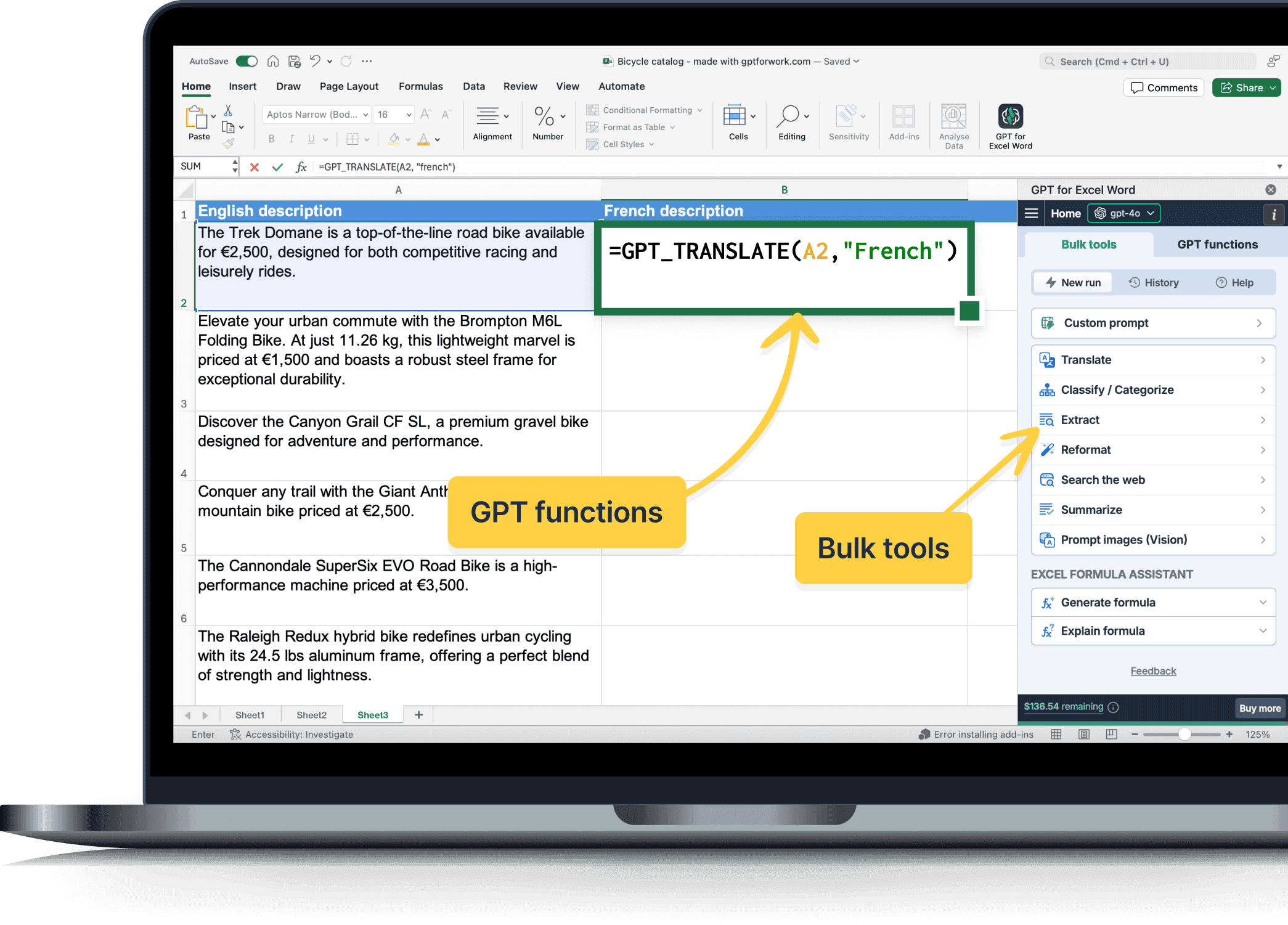Screen dimensions: 1288x925
Task: Click the Buy more button
Action: [1260, 708]
